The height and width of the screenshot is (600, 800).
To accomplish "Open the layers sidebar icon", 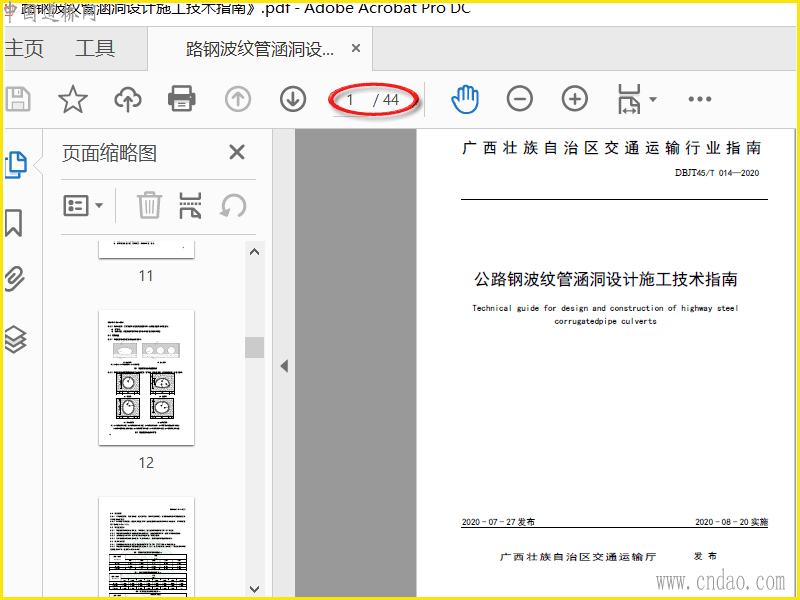I will [15, 339].
